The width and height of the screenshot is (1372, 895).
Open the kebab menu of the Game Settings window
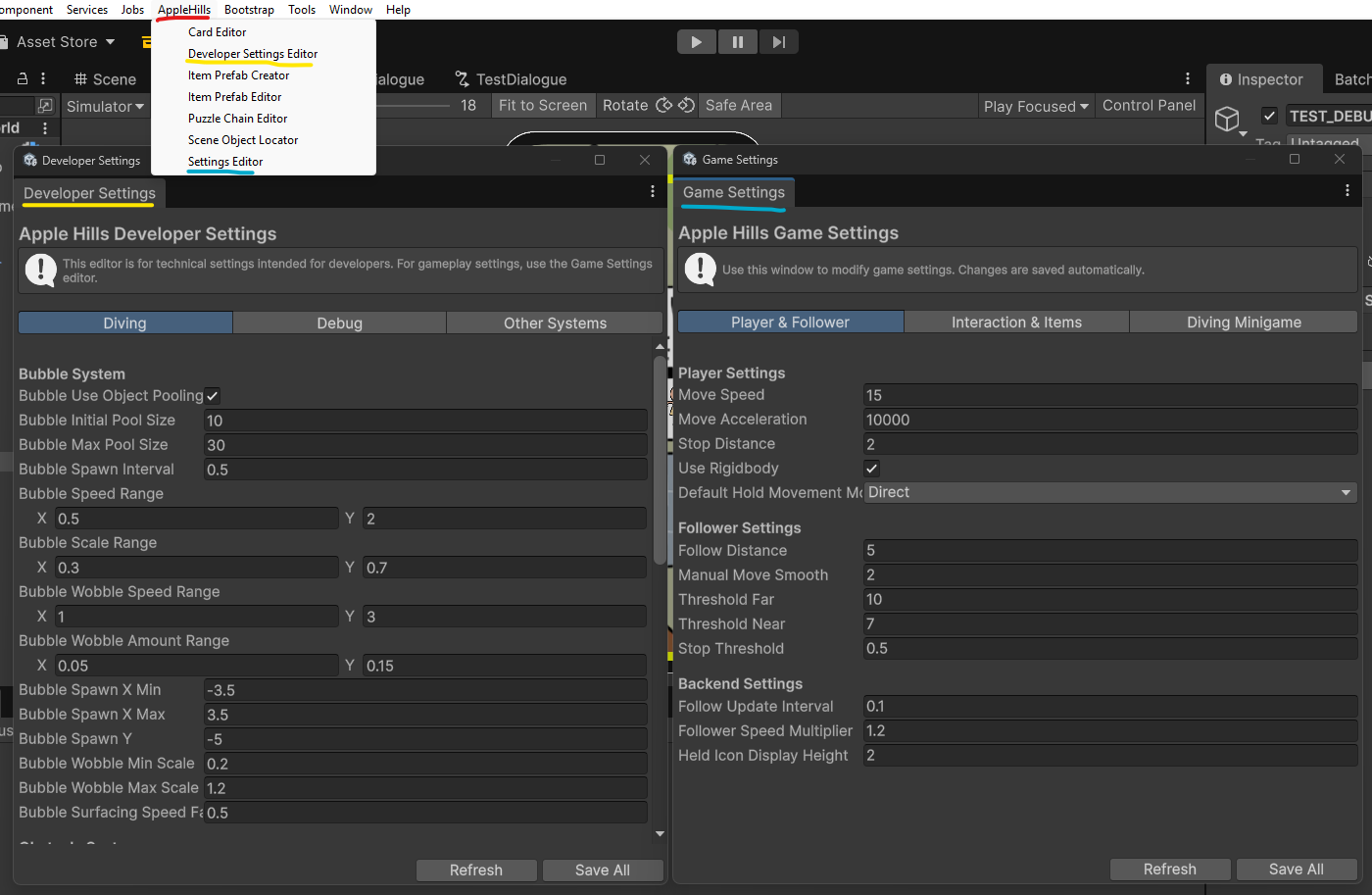tap(1347, 191)
